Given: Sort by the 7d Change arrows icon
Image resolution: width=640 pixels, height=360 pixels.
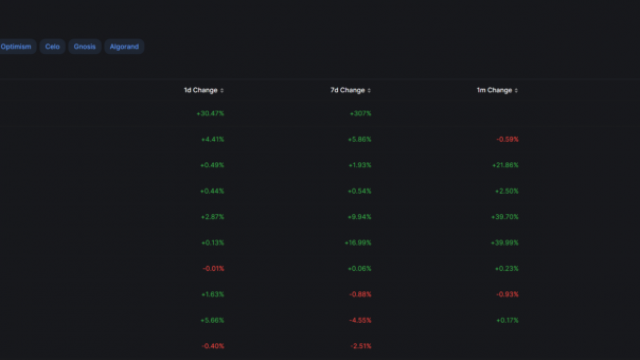Looking at the screenshot, I should point(369,90).
